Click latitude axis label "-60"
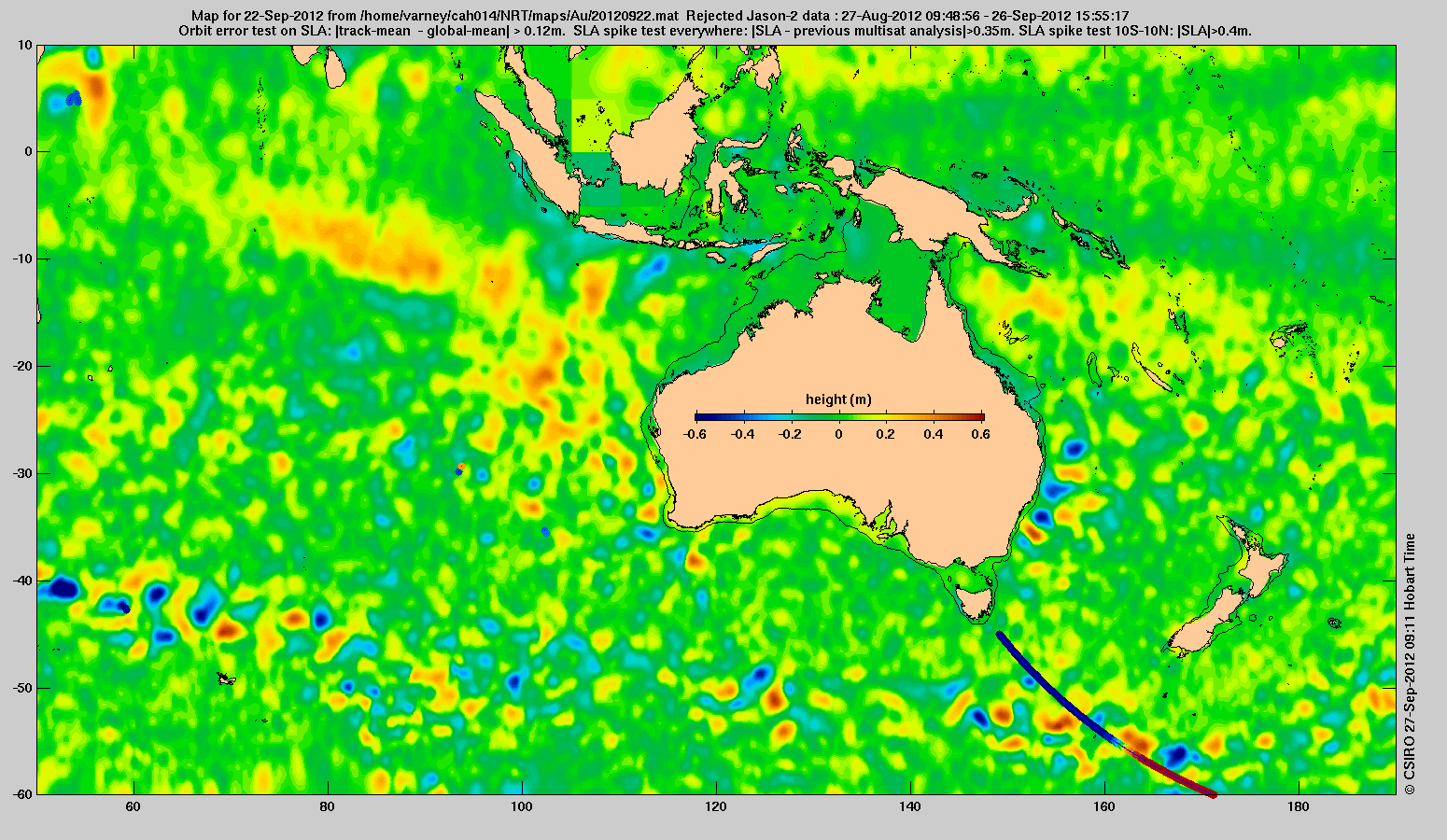 click(x=21, y=794)
